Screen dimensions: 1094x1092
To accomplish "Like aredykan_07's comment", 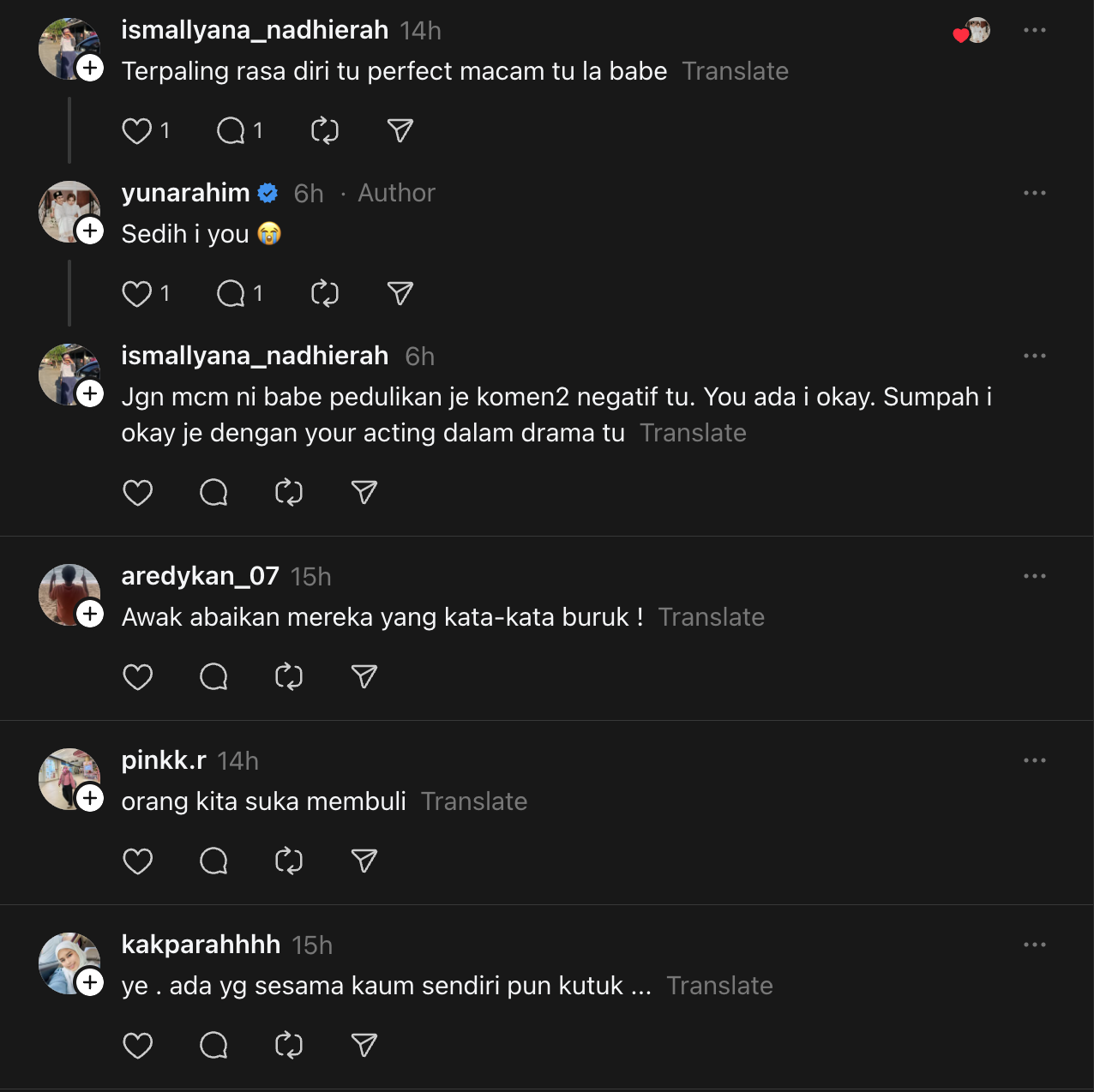I will pyautogui.click(x=137, y=677).
